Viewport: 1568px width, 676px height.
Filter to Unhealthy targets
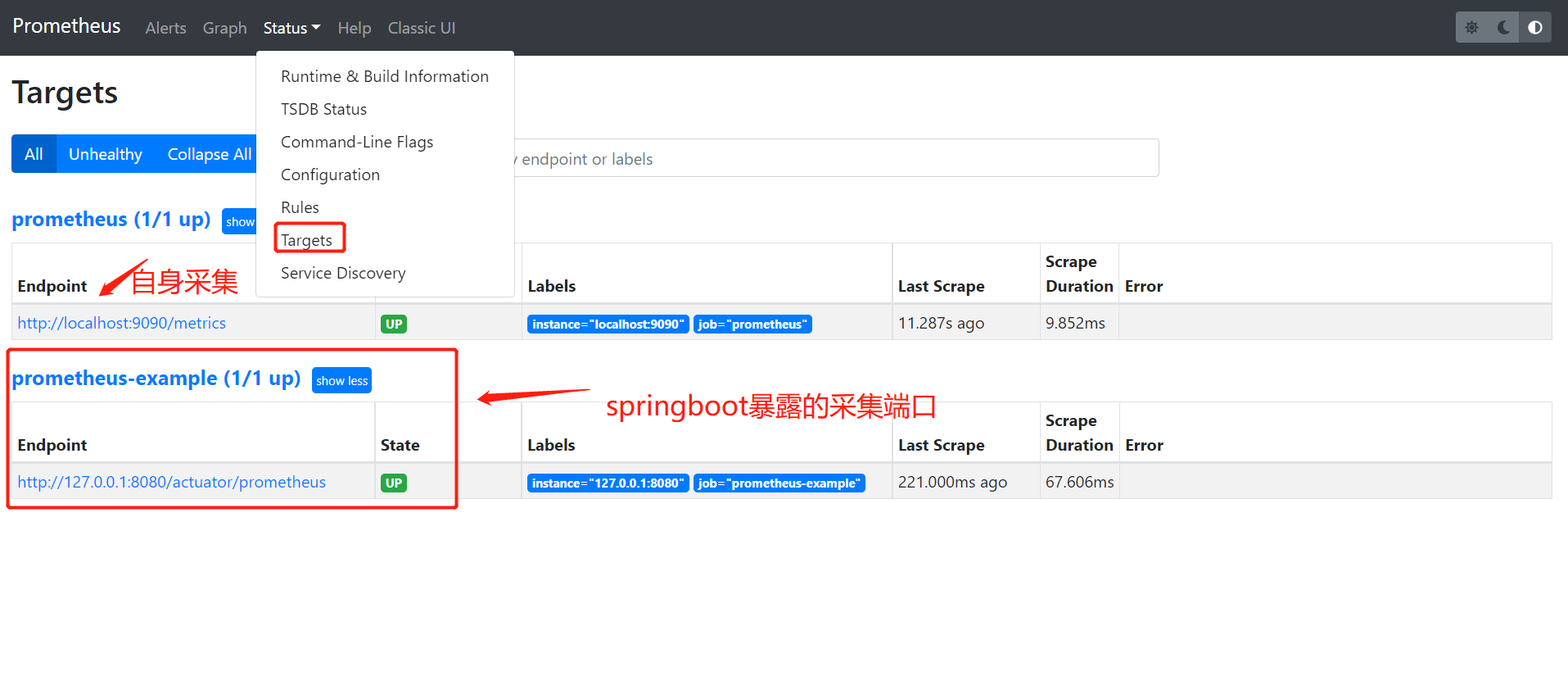[x=105, y=154]
